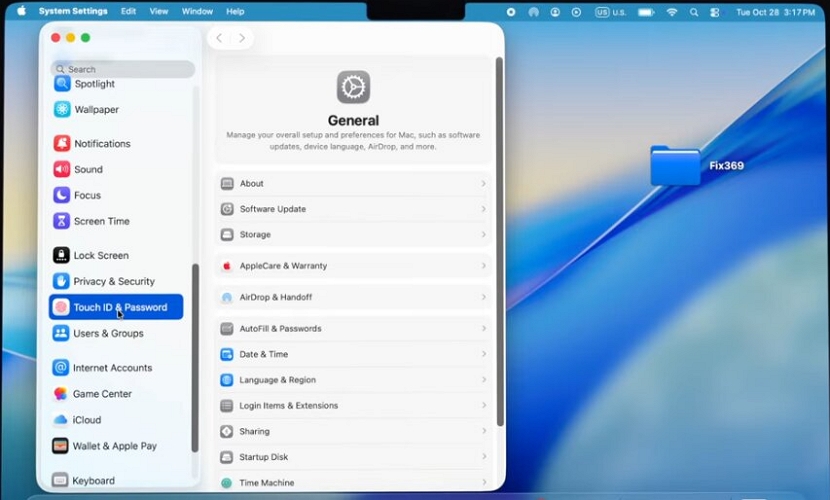Click the Time Machine row chevron

[x=483, y=482]
